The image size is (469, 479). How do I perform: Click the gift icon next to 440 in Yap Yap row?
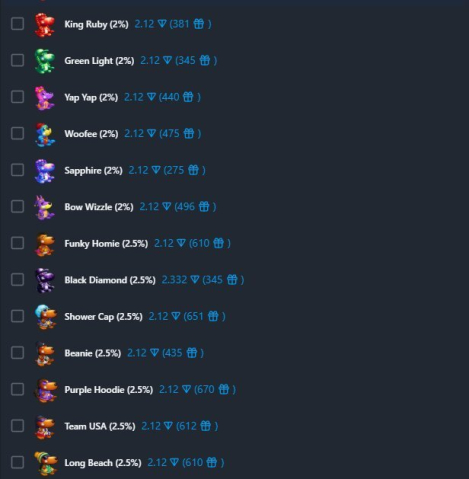pyautogui.click(x=188, y=97)
